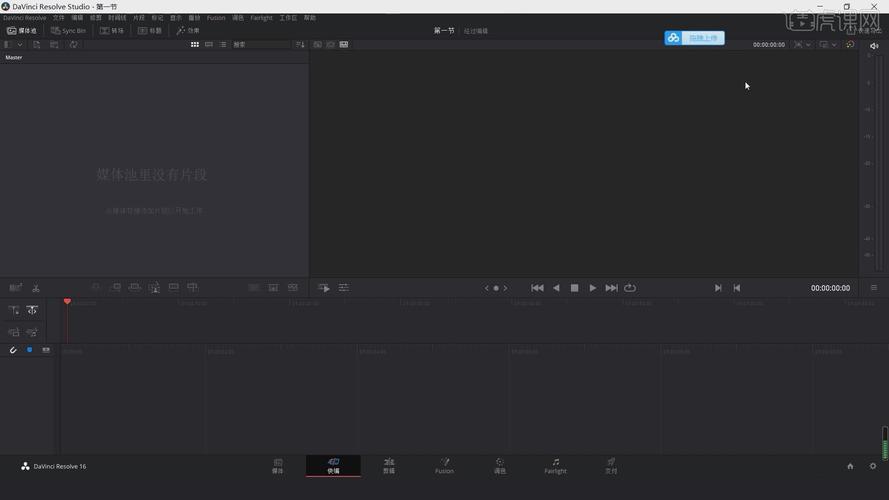Click the smooth cut transition icon
This screenshot has width=889, height=500.
293,288
